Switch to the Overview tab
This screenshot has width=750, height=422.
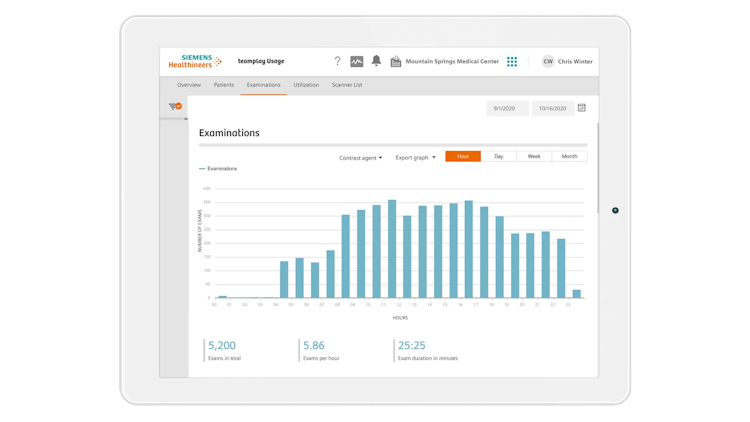coord(189,85)
